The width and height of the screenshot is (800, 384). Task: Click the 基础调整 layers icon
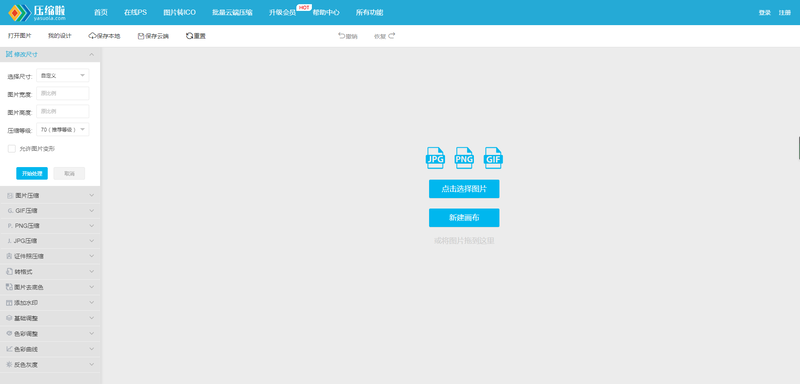9,318
